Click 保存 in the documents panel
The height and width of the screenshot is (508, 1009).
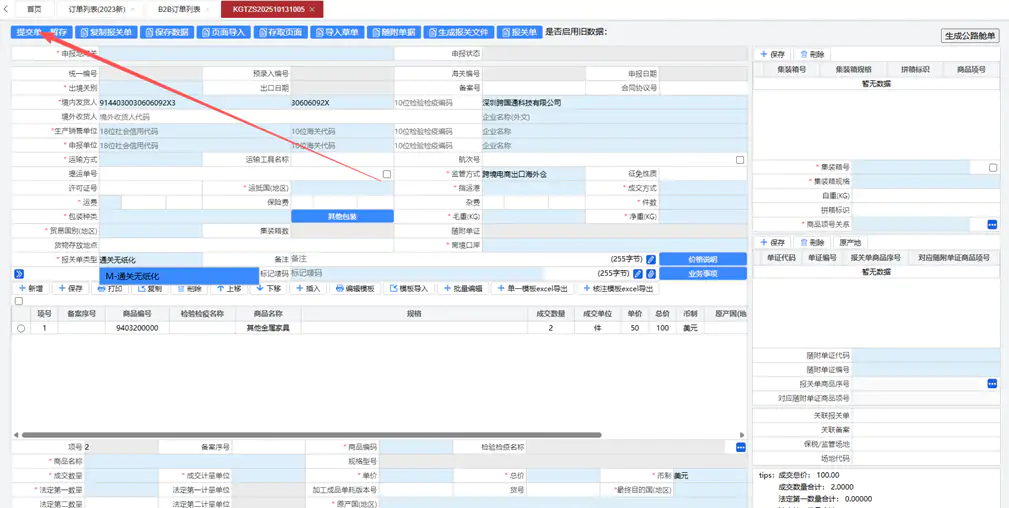click(773, 243)
